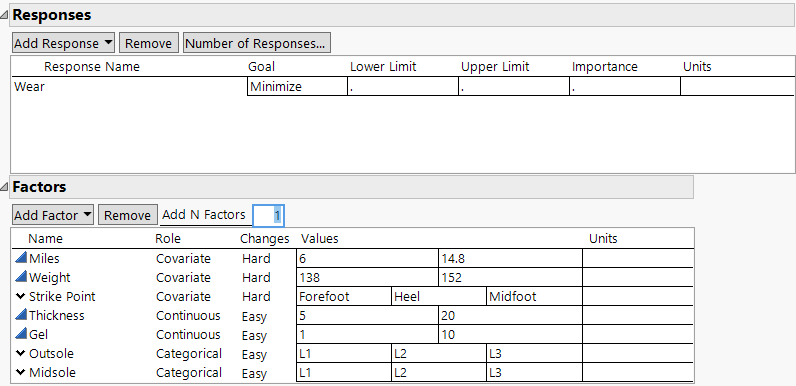Edit Weight low value 138

(367, 277)
